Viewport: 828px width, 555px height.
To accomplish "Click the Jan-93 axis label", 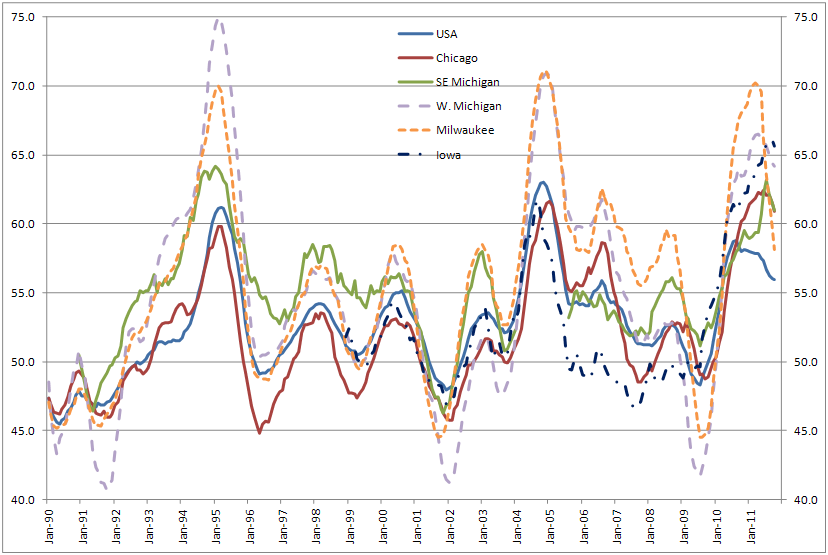I will (149, 526).
